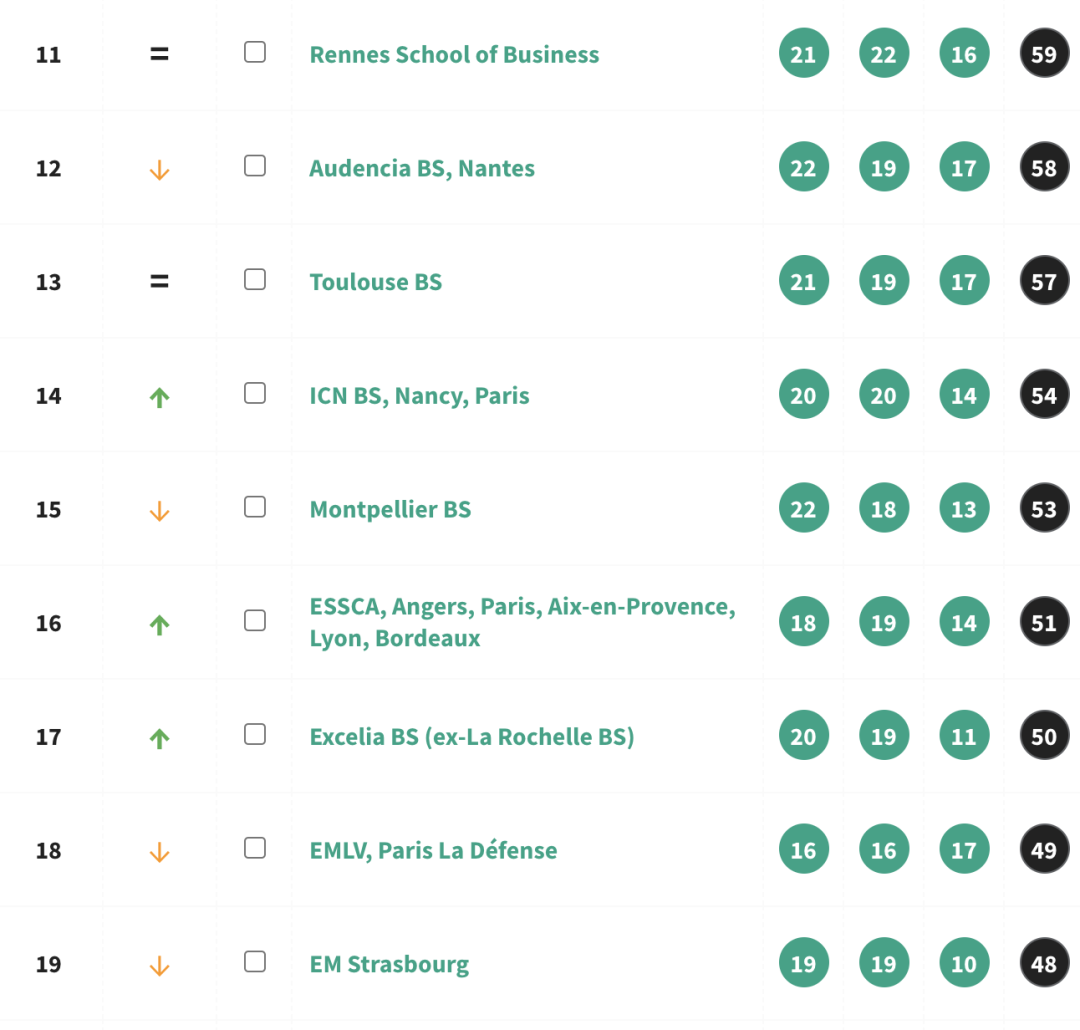Viewport: 1080px width, 1030px height.
Task: Click the down arrow for Audencia BS row
Action: (159, 171)
